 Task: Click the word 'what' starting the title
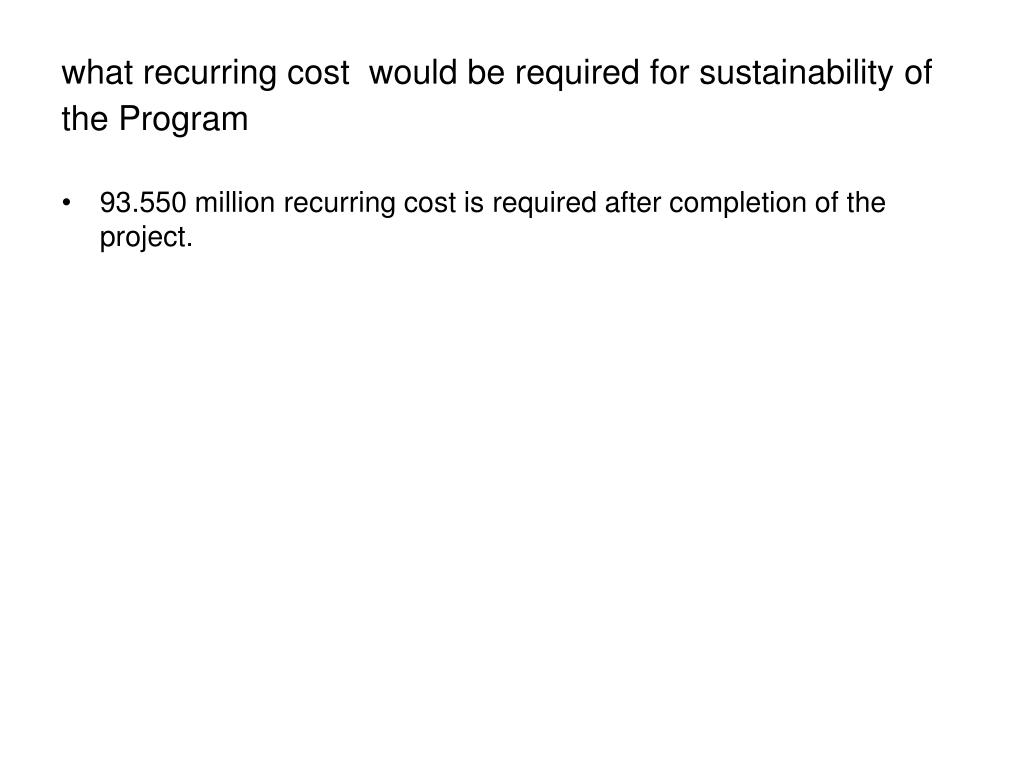click(97, 72)
